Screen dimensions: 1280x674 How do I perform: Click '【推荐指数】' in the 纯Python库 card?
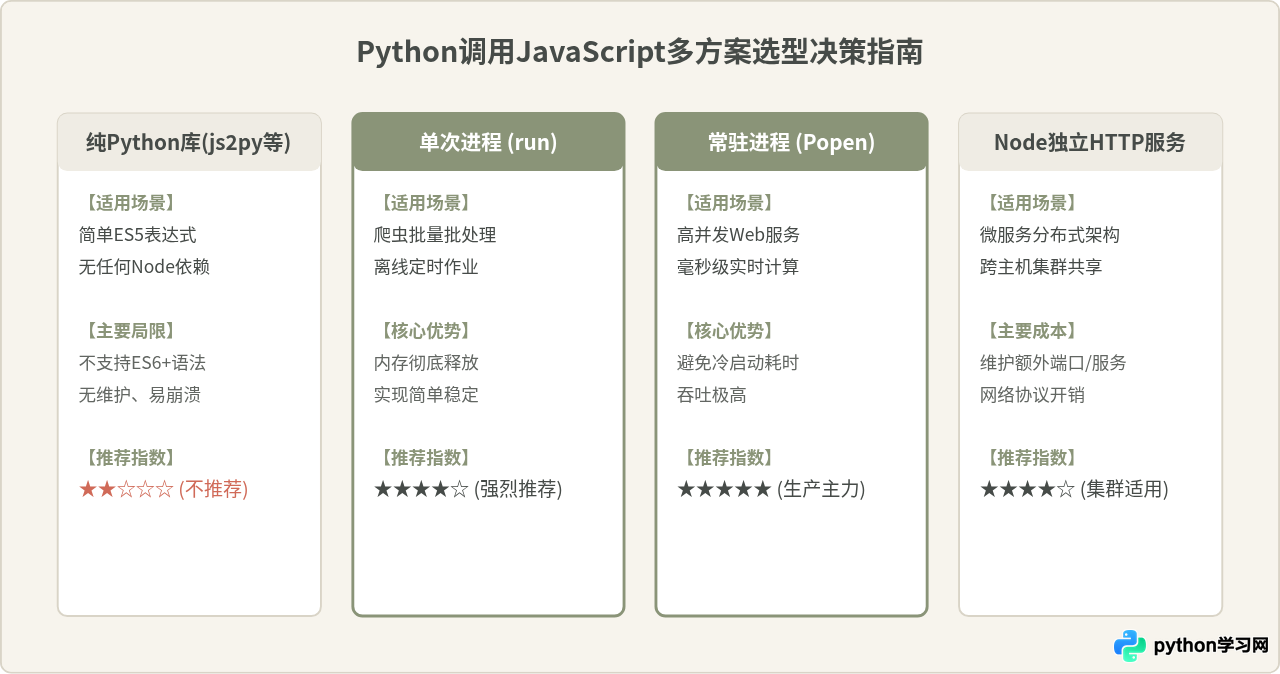pos(128,458)
